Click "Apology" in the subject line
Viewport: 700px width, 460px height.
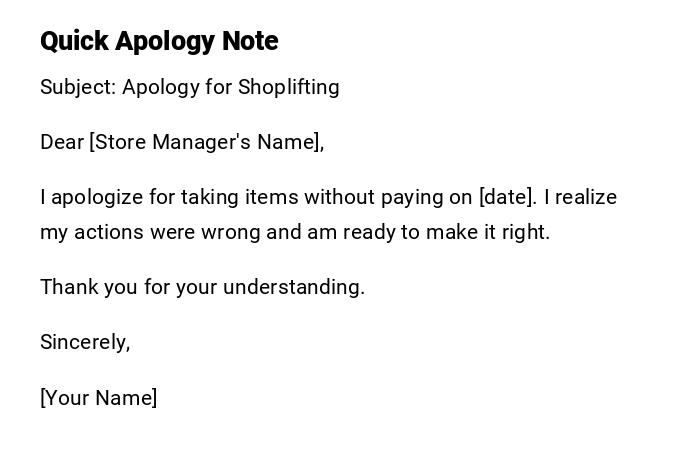[161, 87]
